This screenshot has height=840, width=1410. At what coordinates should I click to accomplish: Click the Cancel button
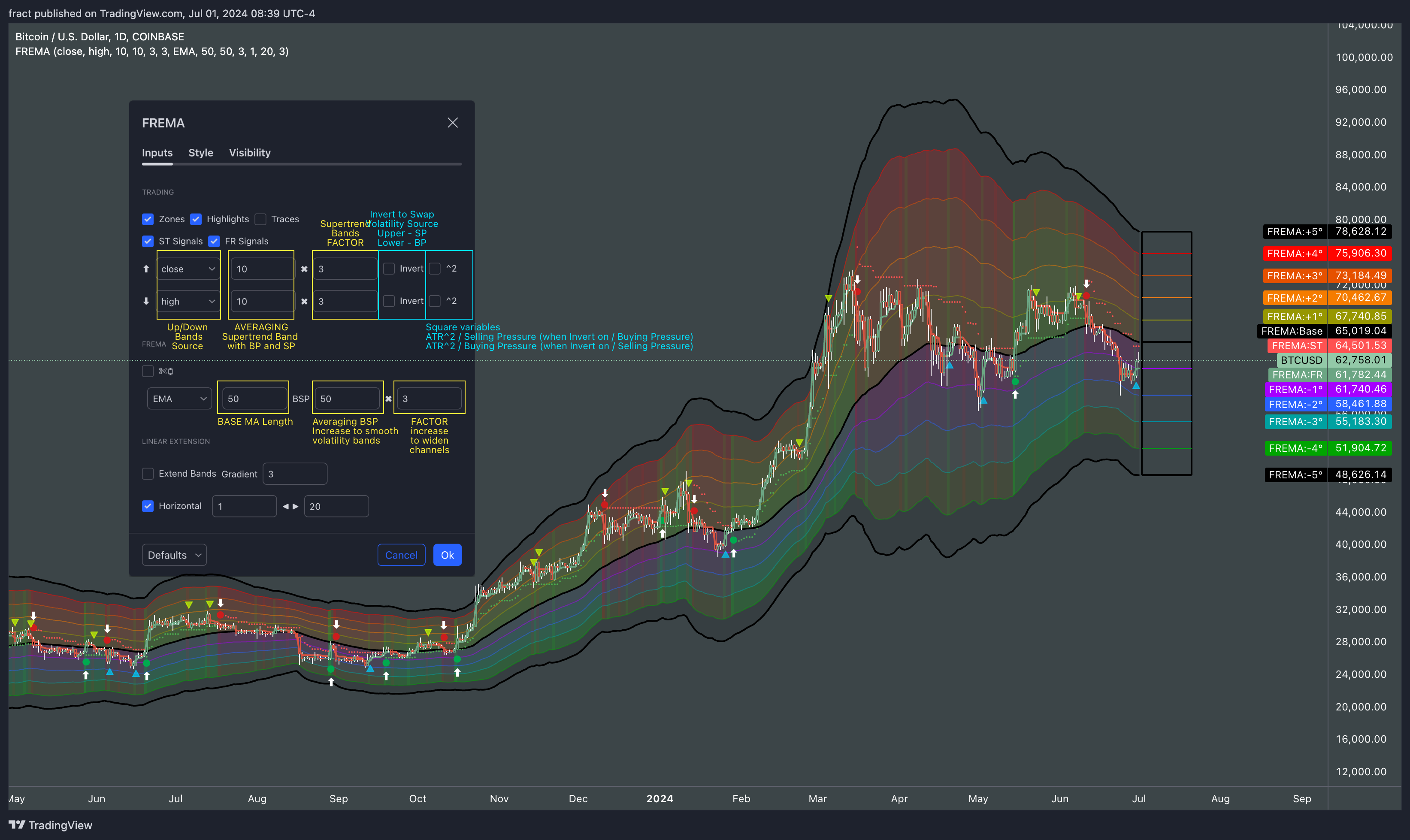click(401, 555)
